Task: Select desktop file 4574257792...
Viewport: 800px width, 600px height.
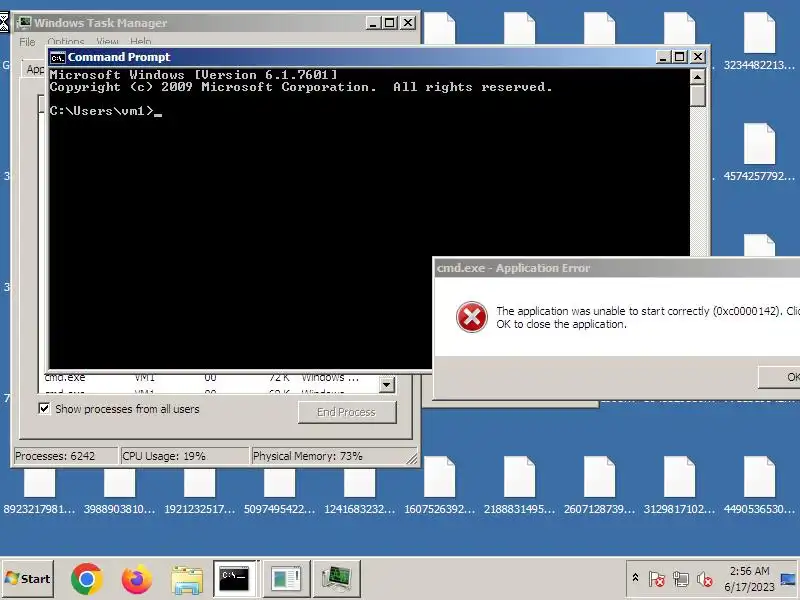Action: [x=759, y=152]
